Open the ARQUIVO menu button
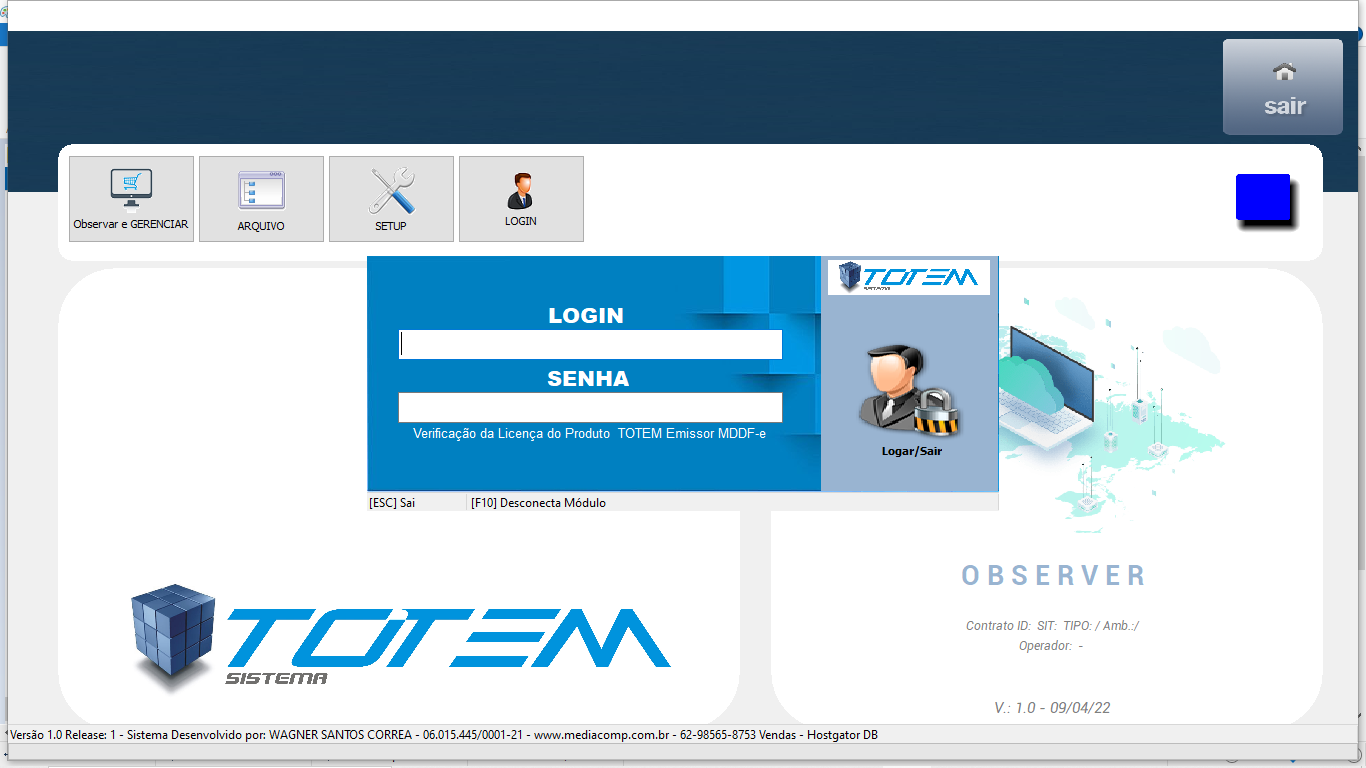Screen dimensions: 1366x768 point(261,199)
